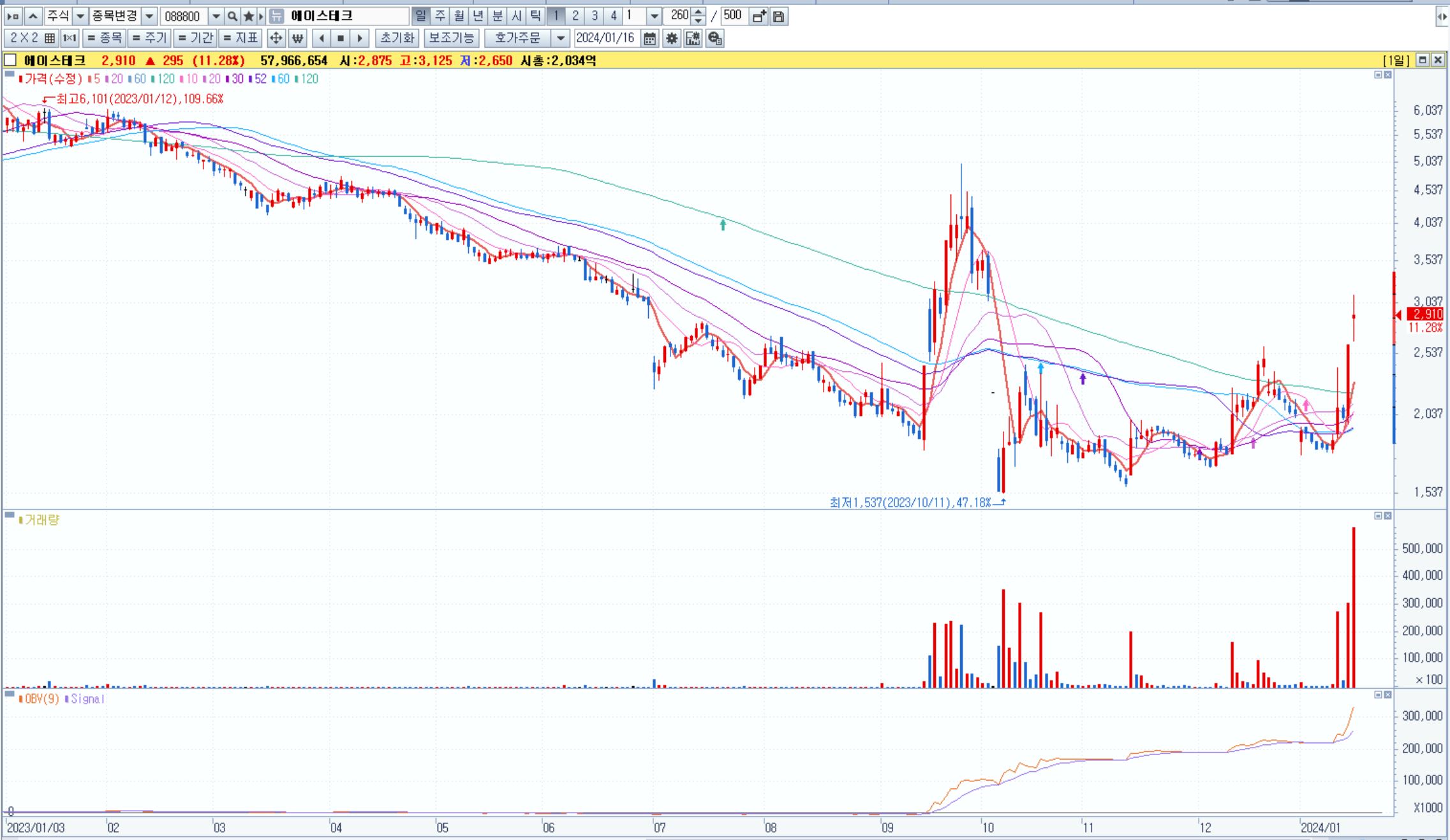1450x840 pixels.
Task: Click the won currency symbol icon
Action: pyautogui.click(x=297, y=38)
